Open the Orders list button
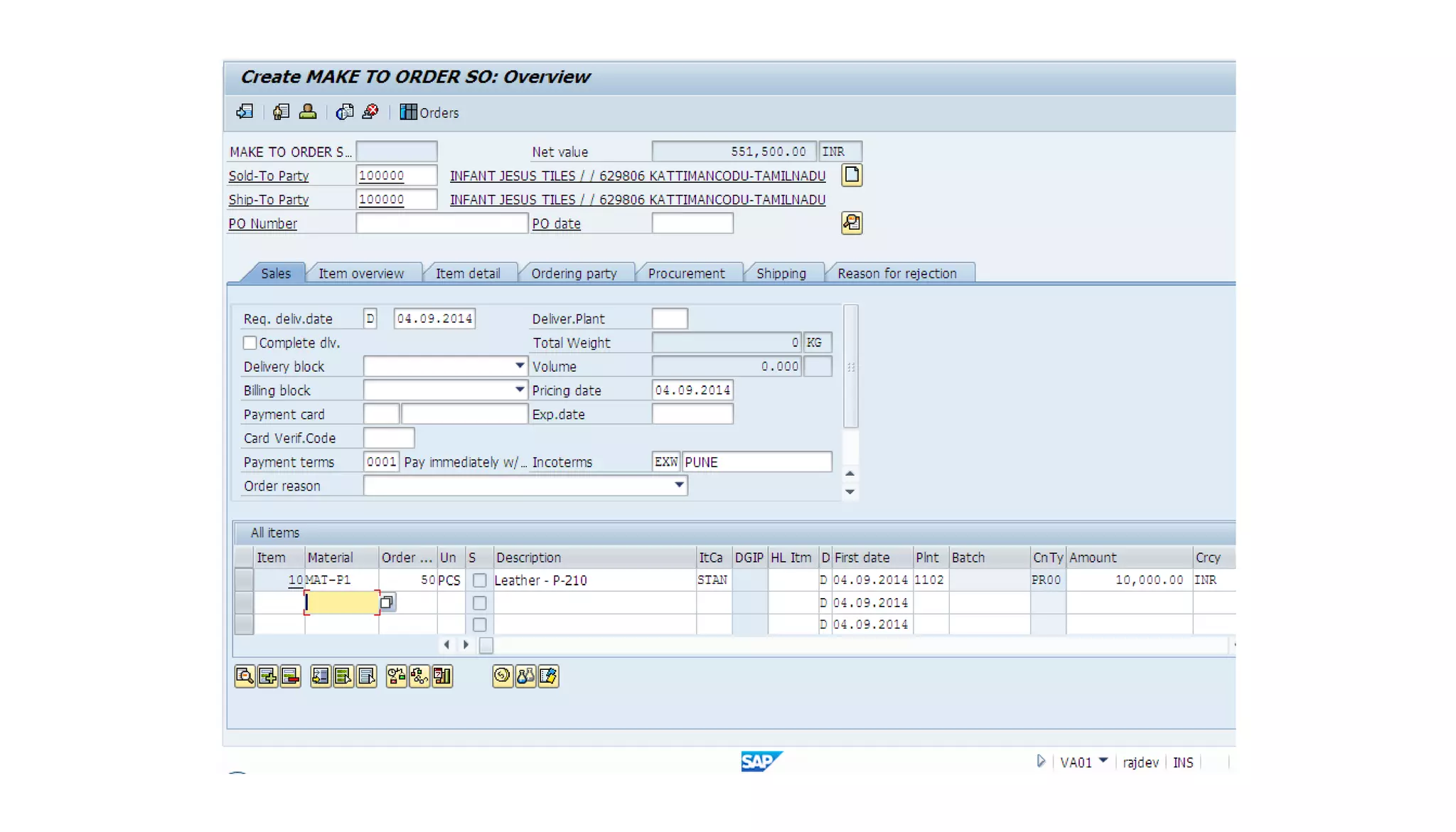1456x832 pixels. [x=429, y=112]
